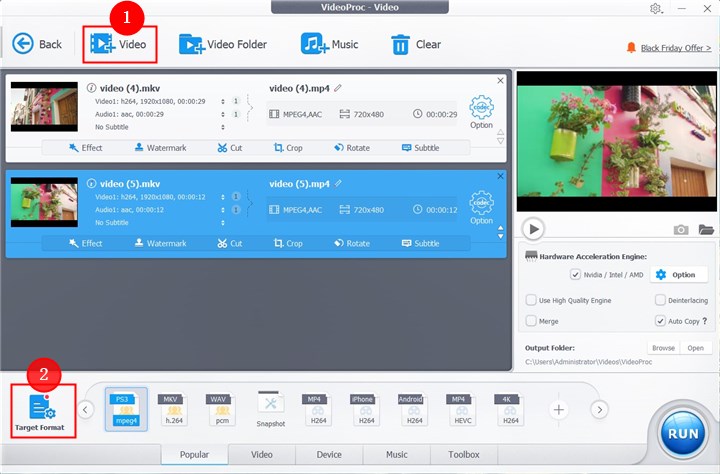Show previous format presets
The width and height of the screenshot is (720, 474).
tap(85, 409)
